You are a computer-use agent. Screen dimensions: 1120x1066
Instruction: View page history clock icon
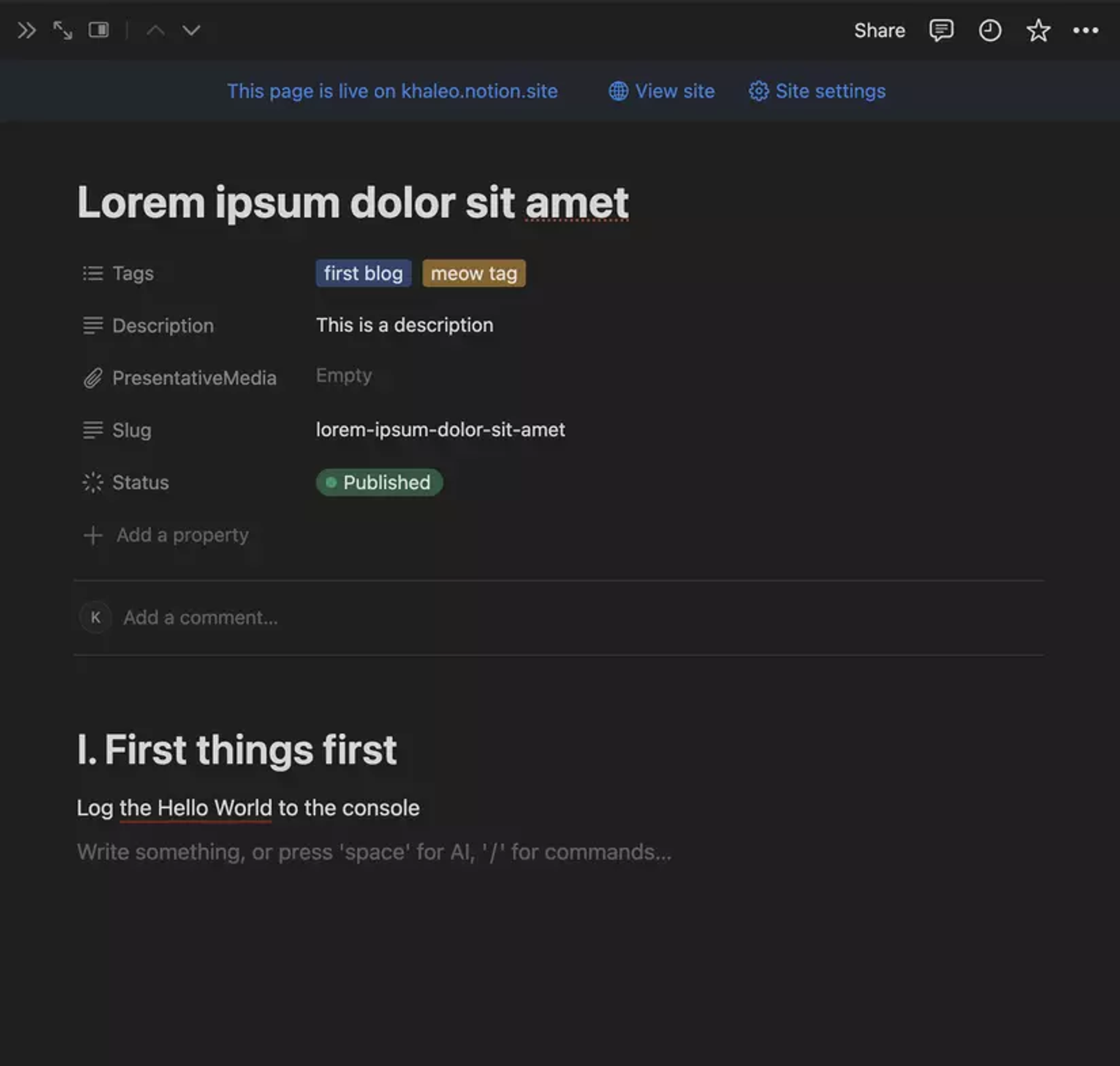click(990, 30)
